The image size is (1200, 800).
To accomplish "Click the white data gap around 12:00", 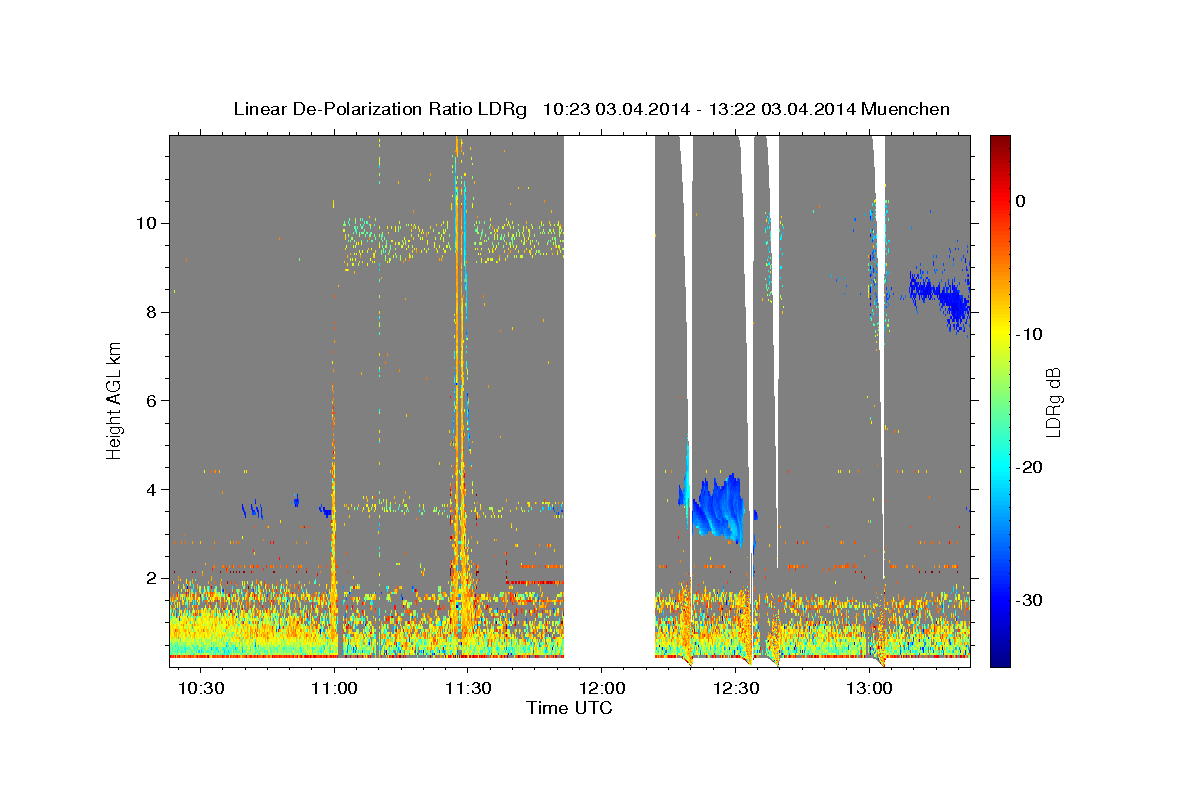I will (x=609, y=400).
